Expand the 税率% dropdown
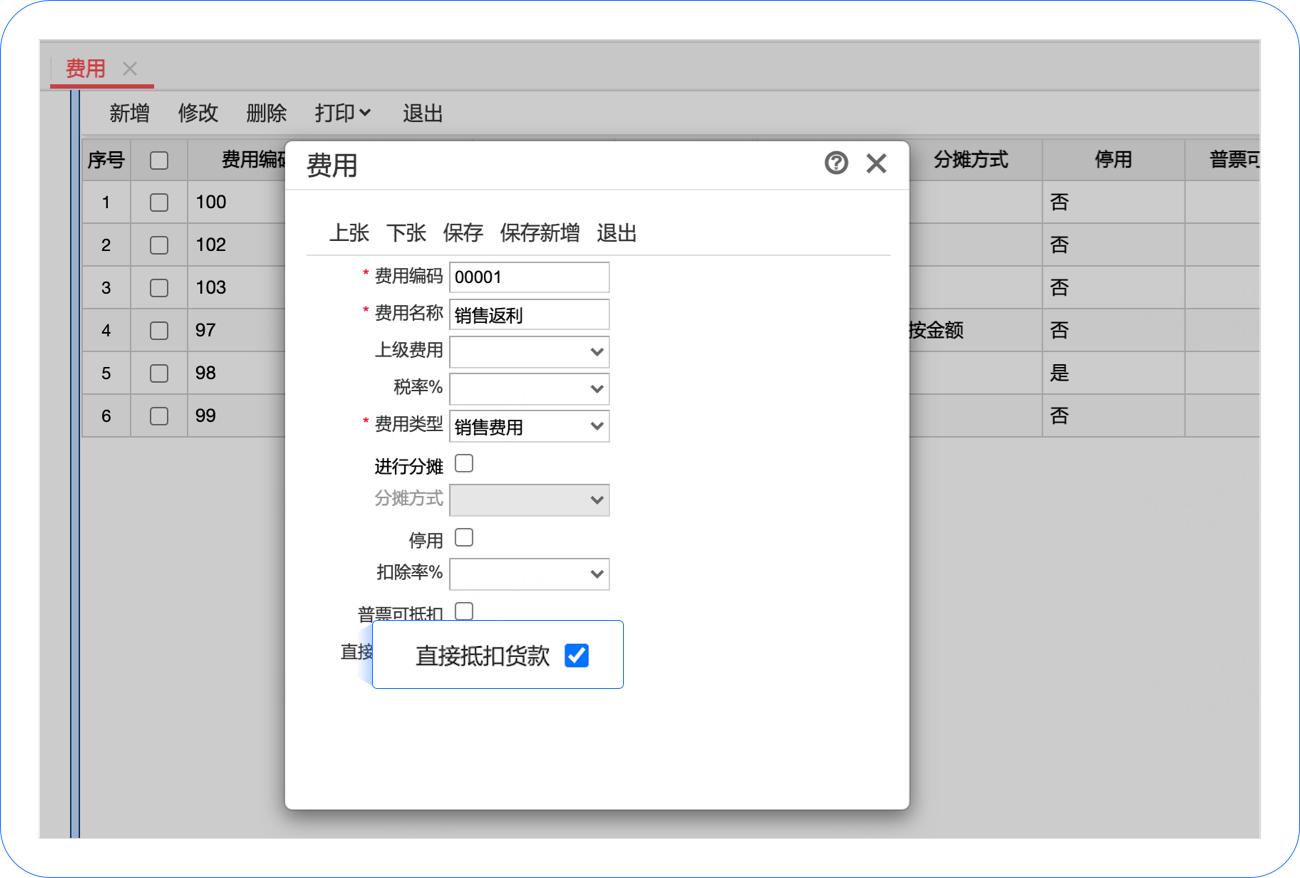Viewport: 1300px width, 878px height. tap(530, 389)
